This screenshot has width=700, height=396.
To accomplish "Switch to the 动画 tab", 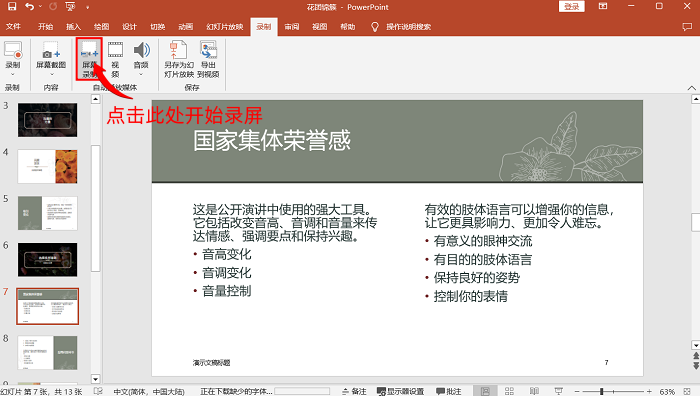I will [185, 27].
